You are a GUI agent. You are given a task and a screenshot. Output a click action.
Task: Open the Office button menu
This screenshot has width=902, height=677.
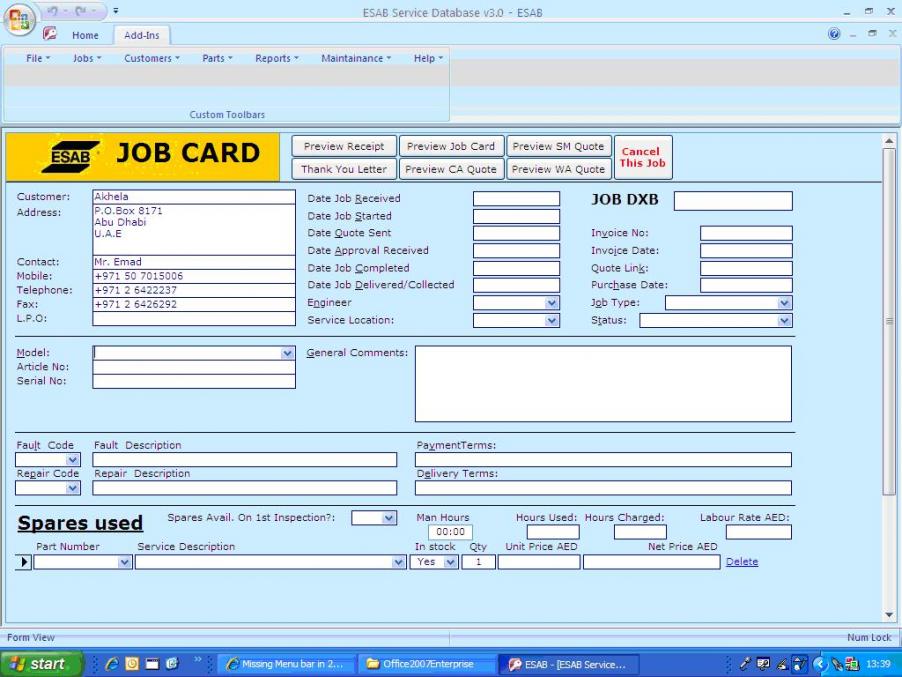[x=19, y=18]
